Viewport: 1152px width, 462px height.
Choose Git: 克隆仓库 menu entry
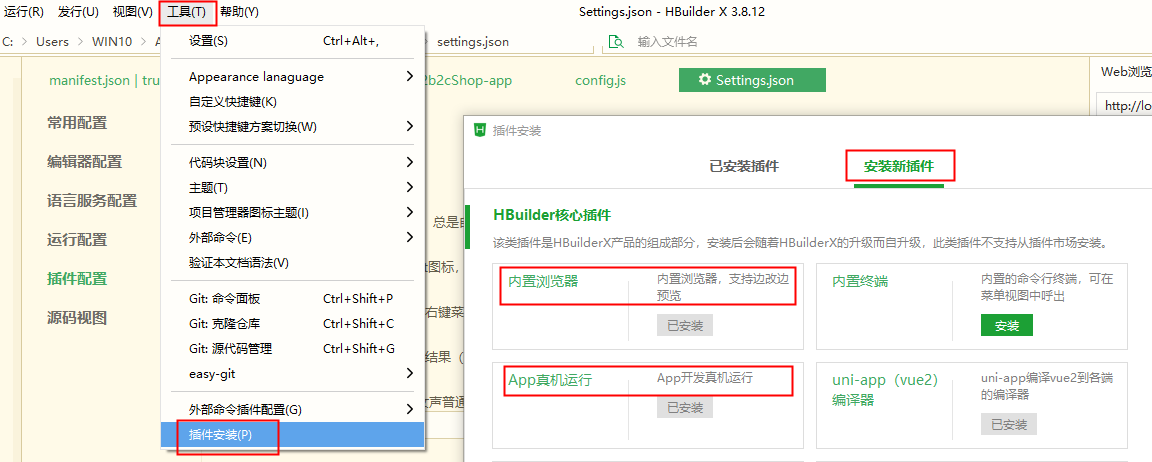click(292, 323)
